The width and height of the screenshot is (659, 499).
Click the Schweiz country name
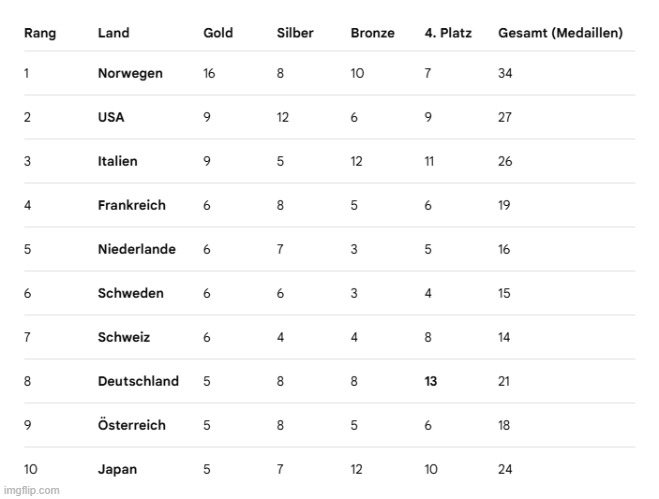point(124,338)
